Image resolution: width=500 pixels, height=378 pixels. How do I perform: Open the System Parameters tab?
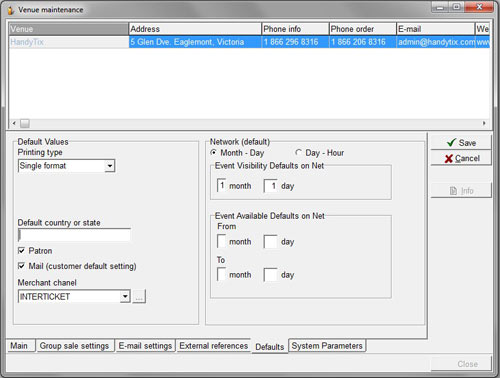coord(327,346)
